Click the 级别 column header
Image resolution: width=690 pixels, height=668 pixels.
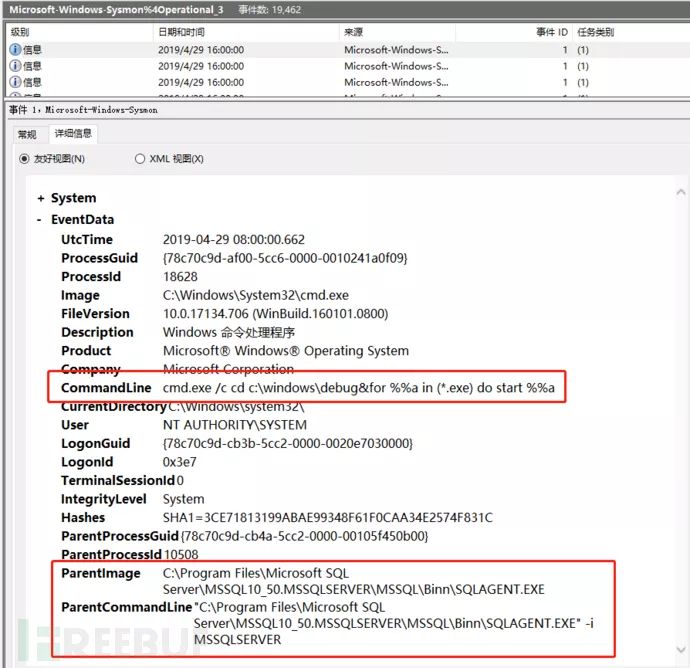[20, 32]
